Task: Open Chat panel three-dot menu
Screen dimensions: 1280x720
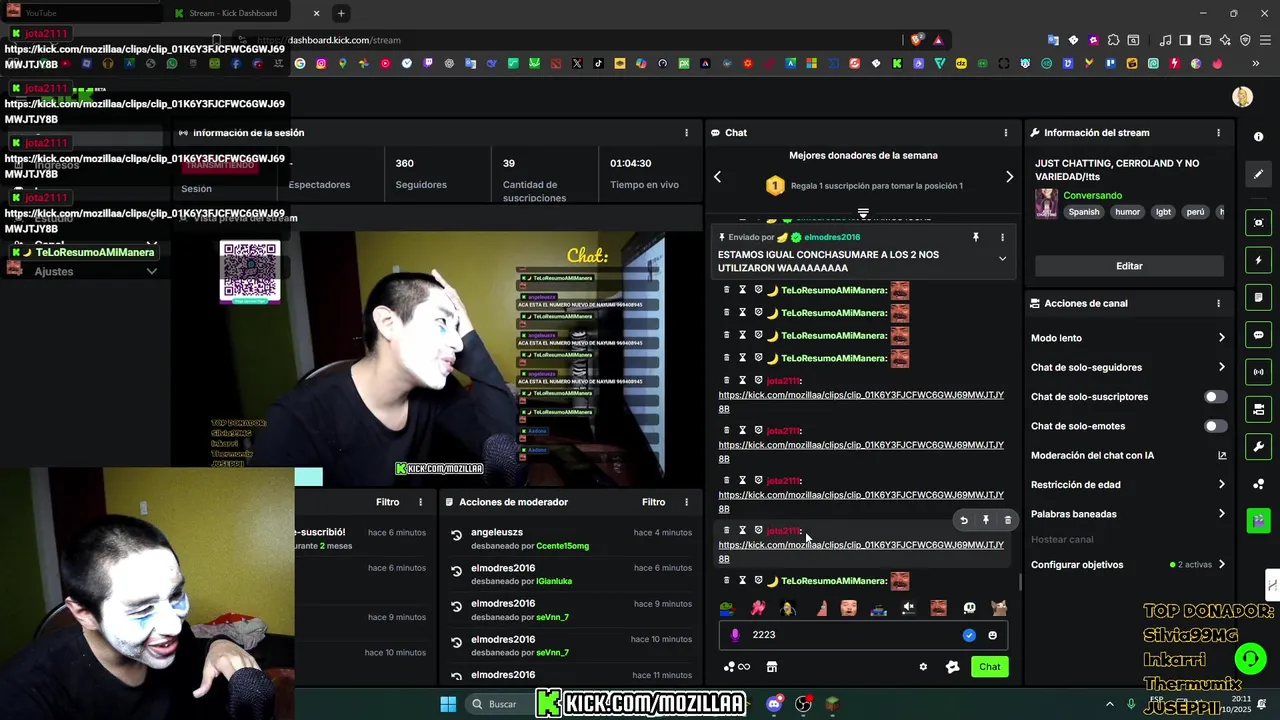Action: 1005,133
